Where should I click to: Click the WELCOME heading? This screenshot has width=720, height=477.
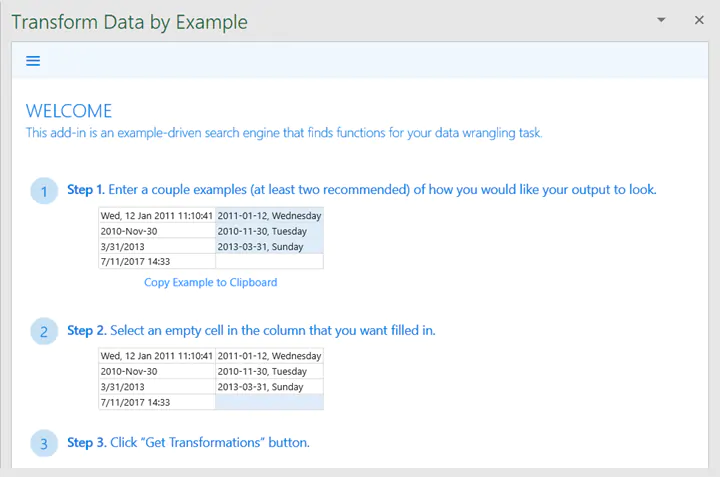coord(69,111)
